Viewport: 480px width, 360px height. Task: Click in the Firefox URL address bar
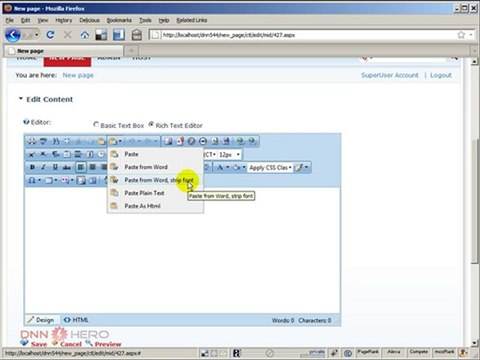coord(307,35)
